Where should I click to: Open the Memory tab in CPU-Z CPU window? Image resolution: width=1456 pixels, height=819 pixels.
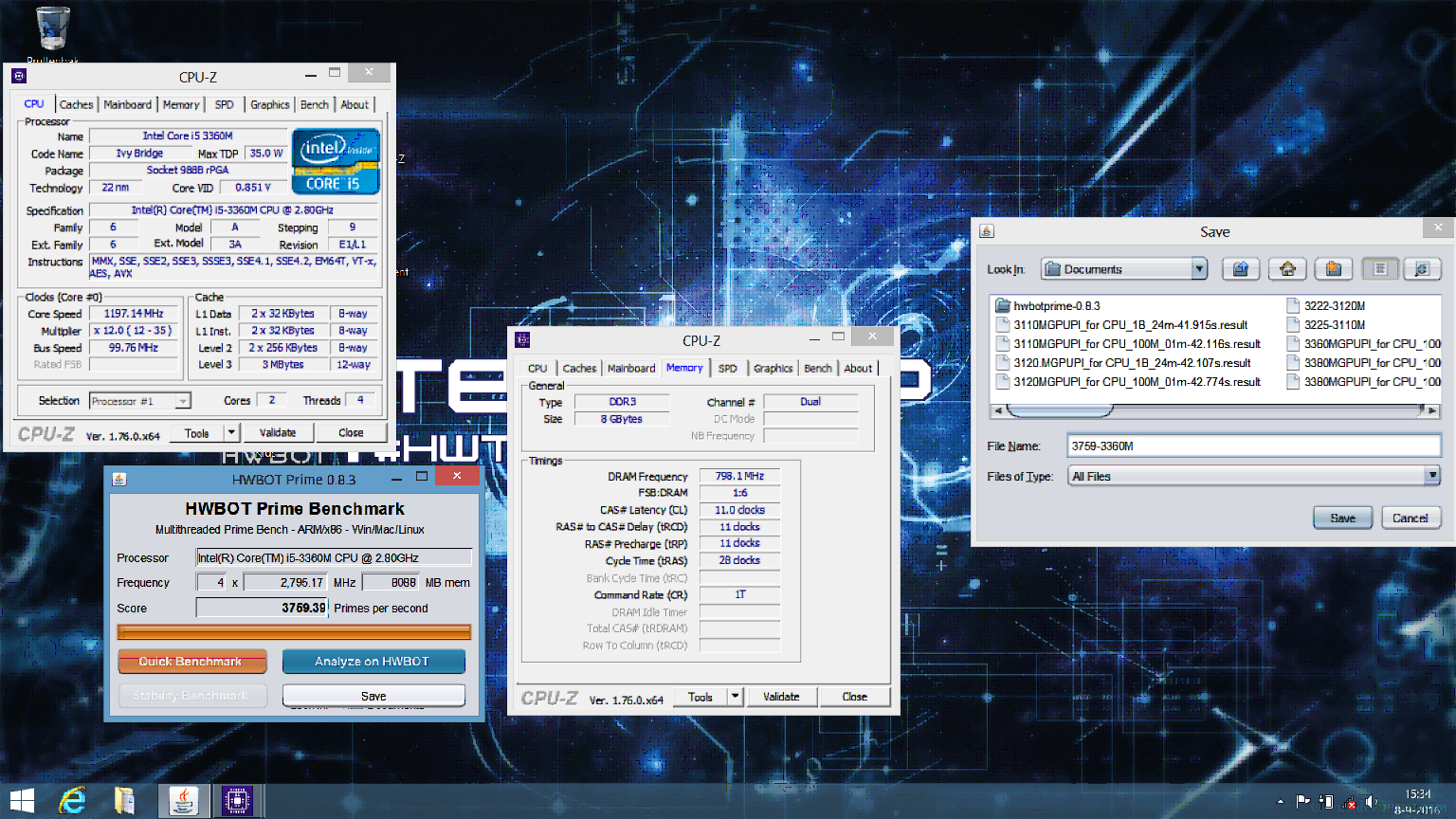click(181, 104)
